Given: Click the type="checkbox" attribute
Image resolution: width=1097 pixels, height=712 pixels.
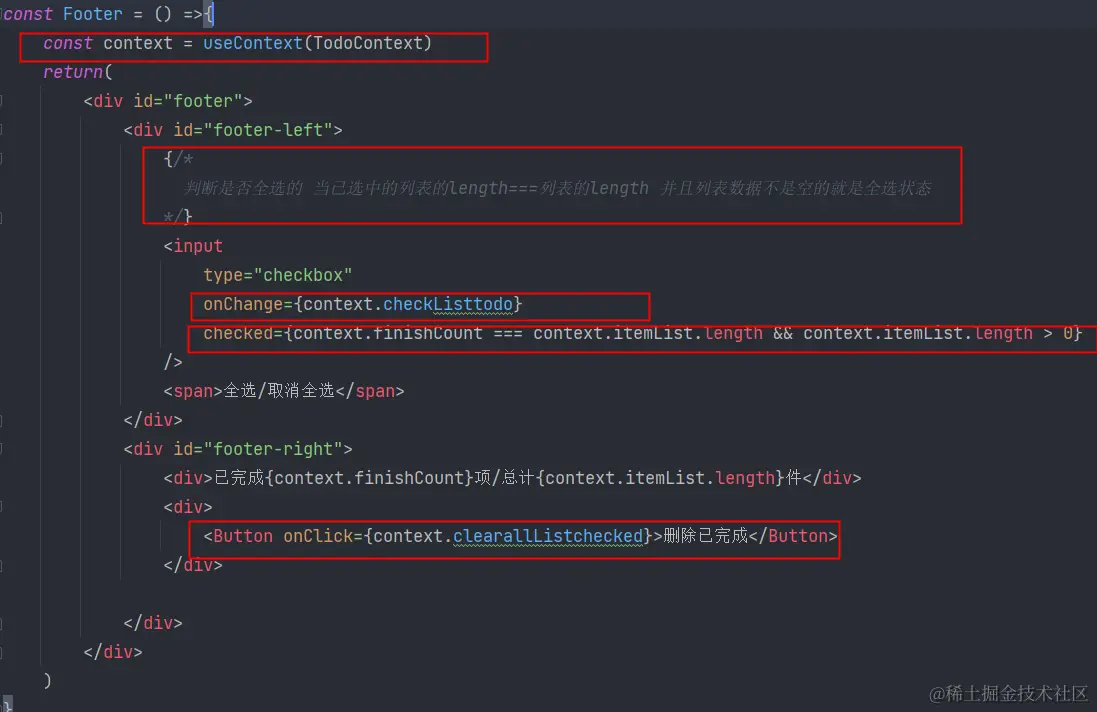Looking at the screenshot, I should tap(278, 276).
